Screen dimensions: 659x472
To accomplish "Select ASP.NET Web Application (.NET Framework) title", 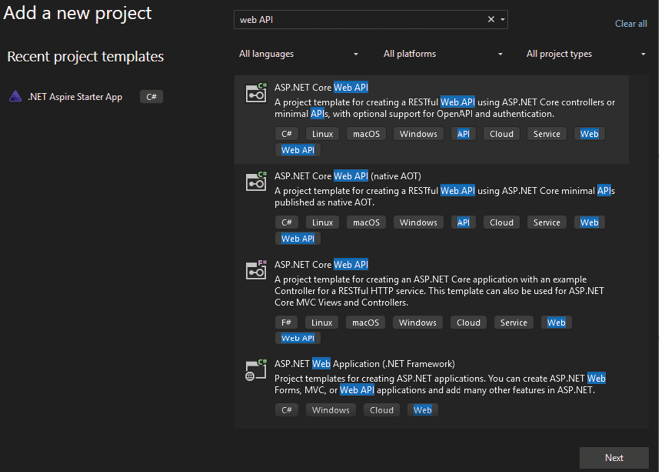I will pyautogui.click(x=364, y=364).
